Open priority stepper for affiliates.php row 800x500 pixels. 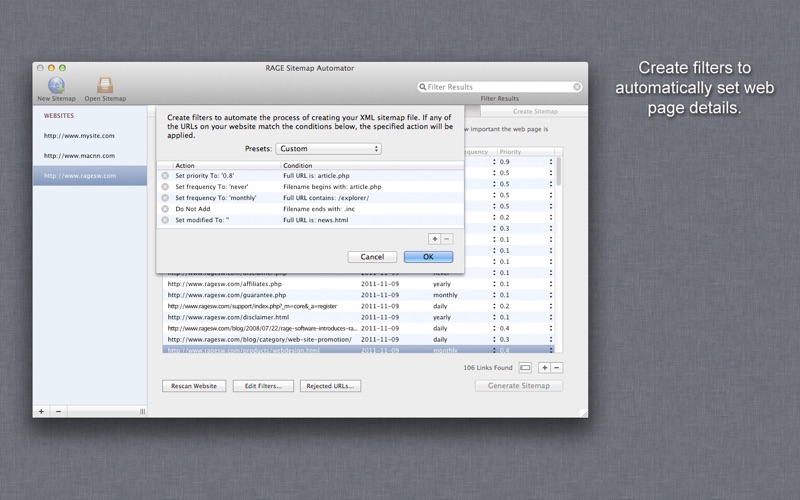(x=551, y=284)
